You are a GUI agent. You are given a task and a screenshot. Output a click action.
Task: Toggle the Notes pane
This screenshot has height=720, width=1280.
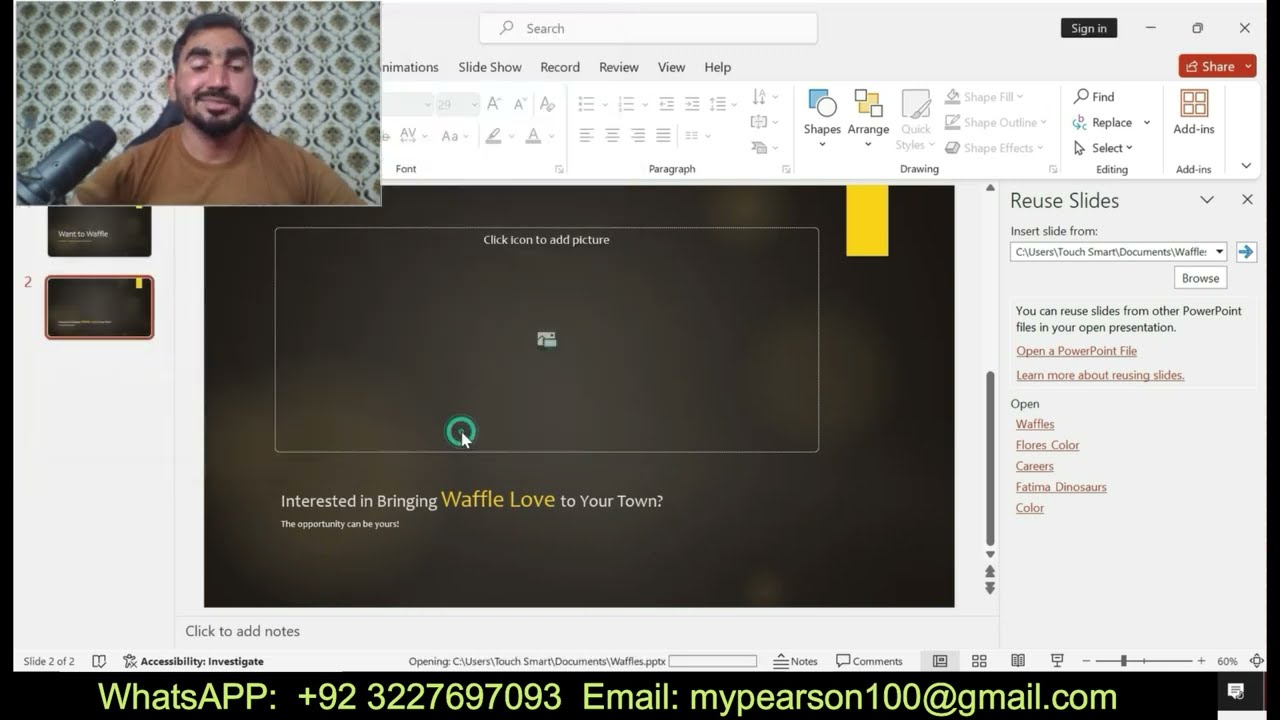(x=795, y=661)
